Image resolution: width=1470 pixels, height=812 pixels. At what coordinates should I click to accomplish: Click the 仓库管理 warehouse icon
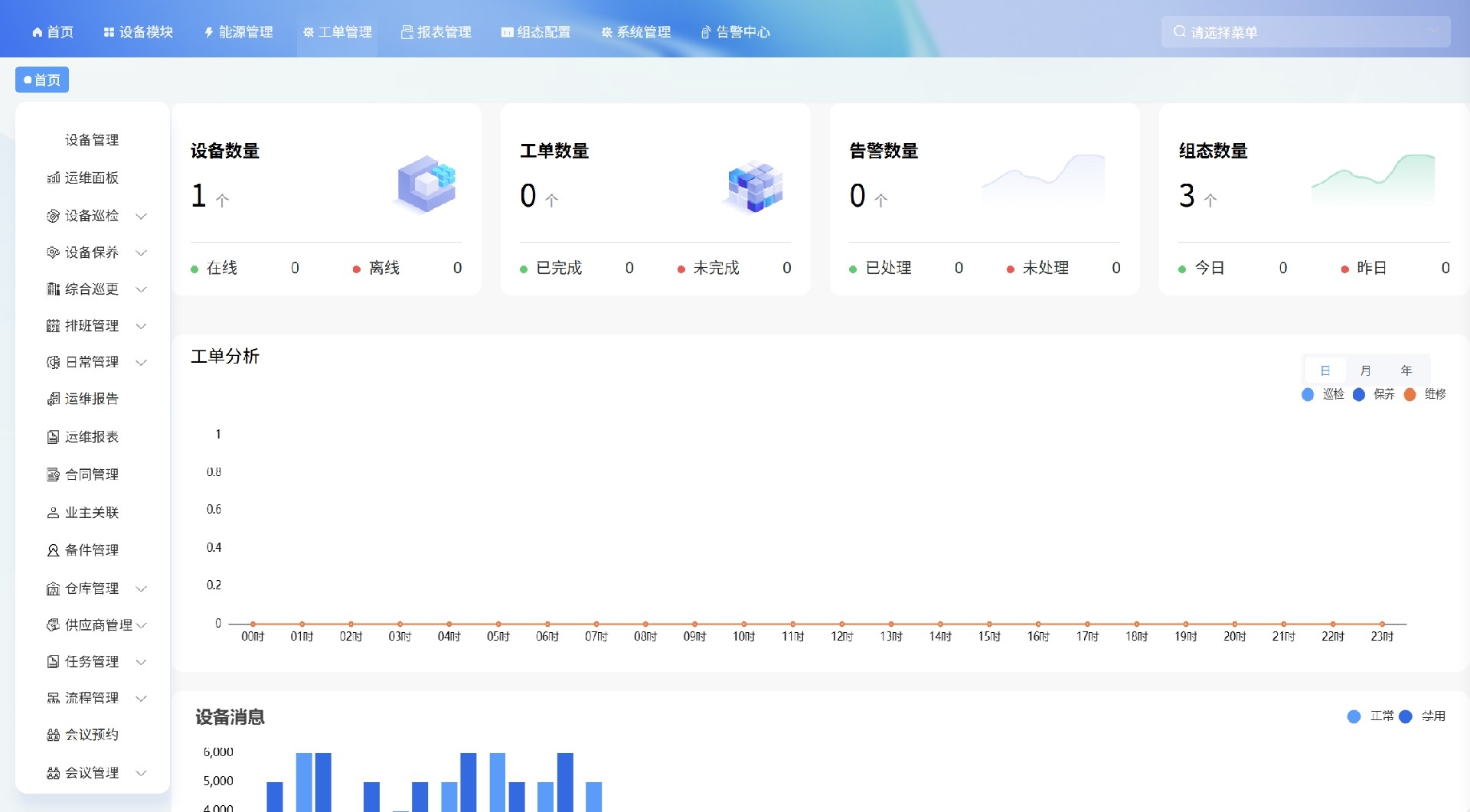click(53, 589)
